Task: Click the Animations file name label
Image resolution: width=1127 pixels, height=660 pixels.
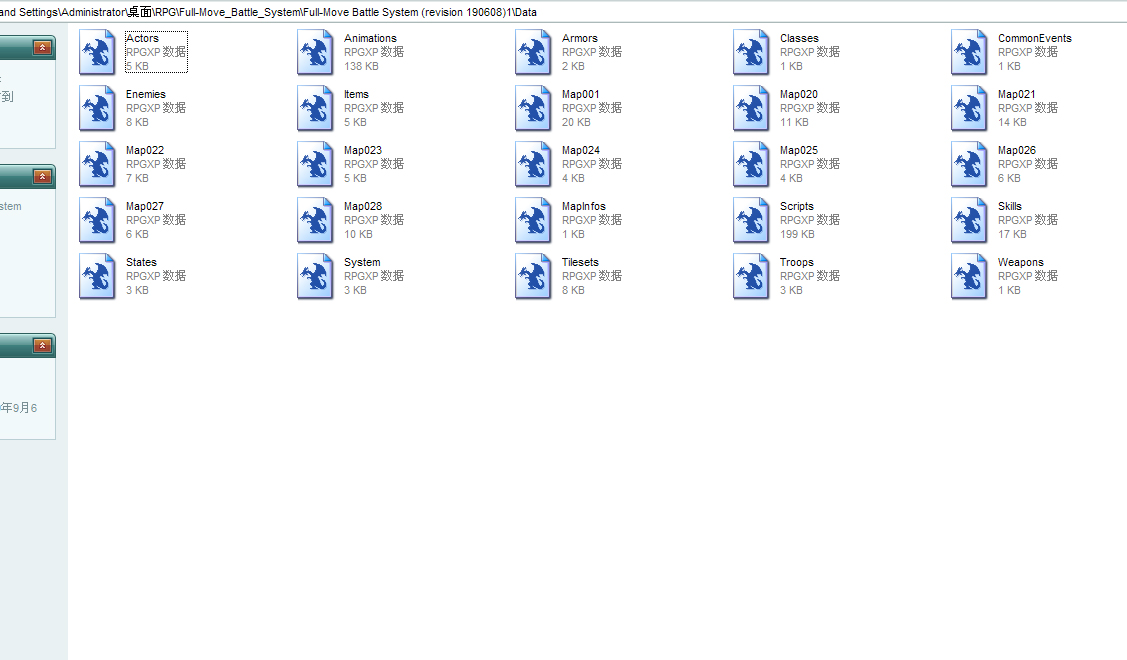Action: (x=370, y=38)
